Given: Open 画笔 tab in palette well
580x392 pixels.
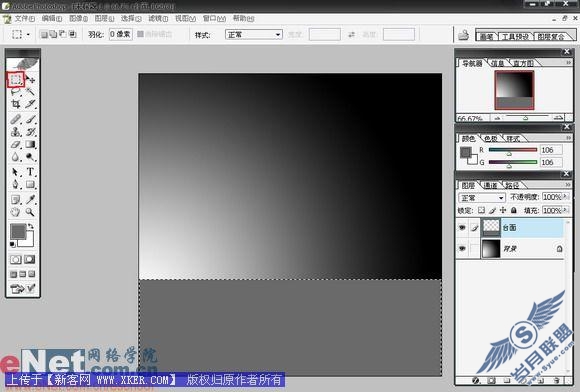Looking at the screenshot, I should point(486,37).
